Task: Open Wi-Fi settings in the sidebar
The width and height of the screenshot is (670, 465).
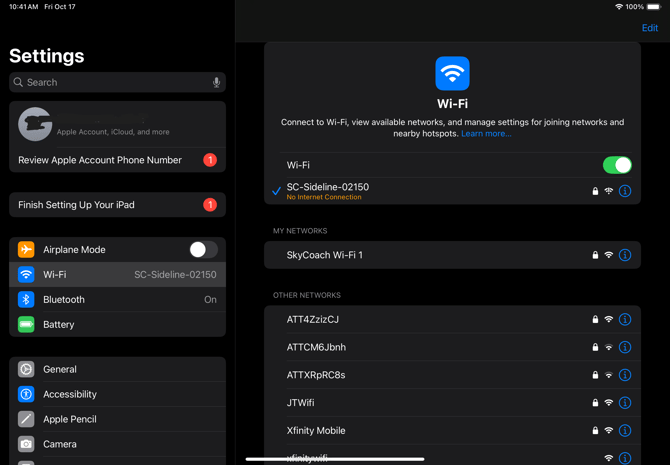Action: click(x=118, y=274)
